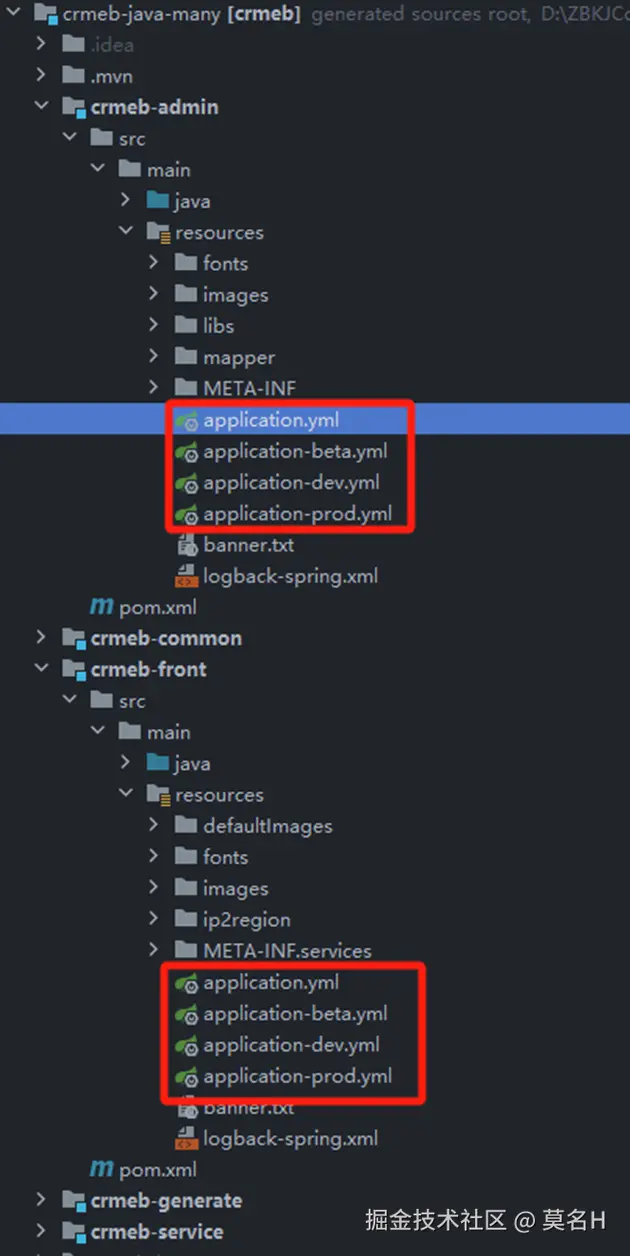Select the defaultImages folder

pyautogui.click(x=267, y=826)
